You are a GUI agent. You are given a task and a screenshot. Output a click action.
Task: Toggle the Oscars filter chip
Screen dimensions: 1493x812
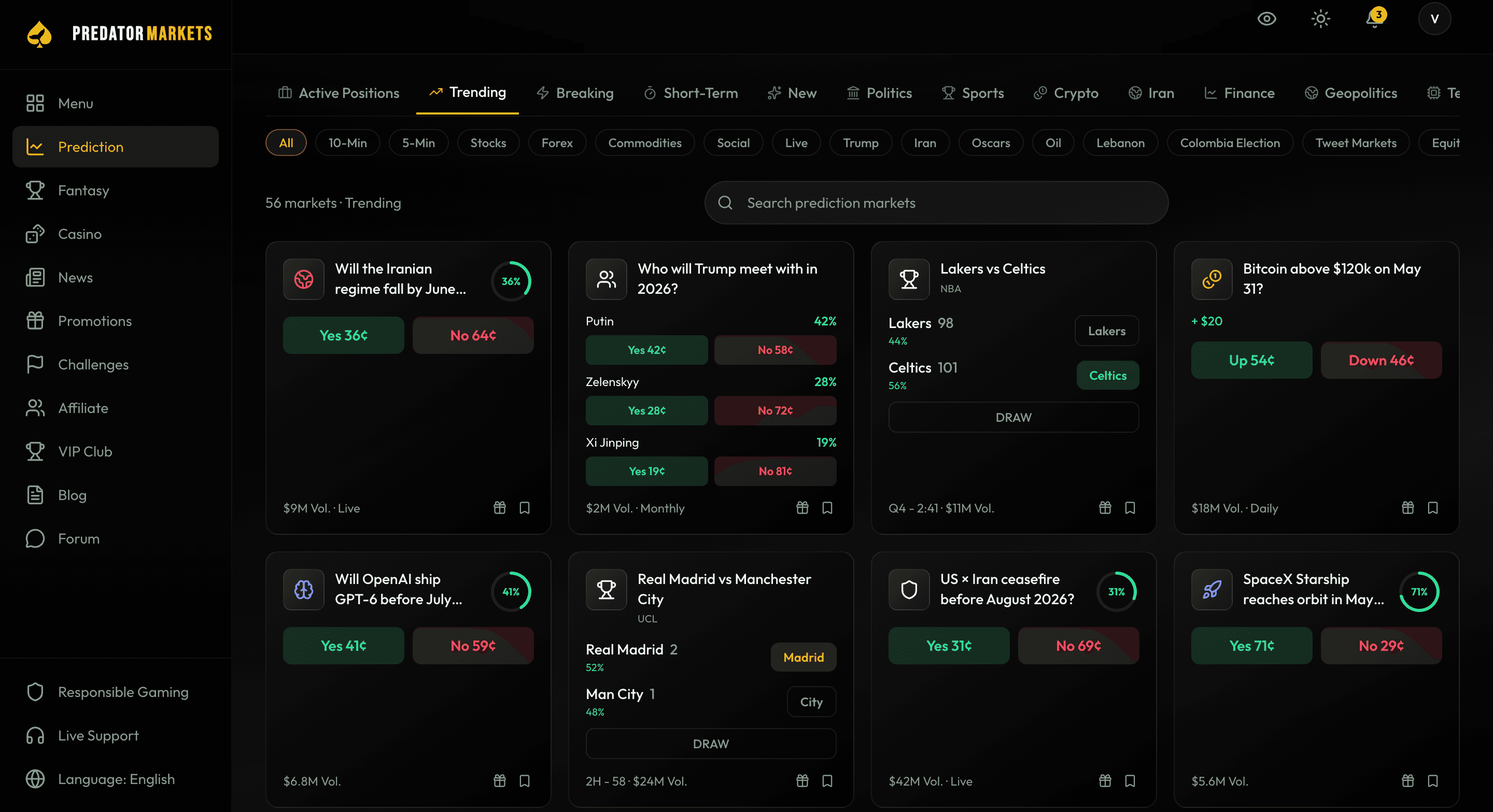click(x=991, y=143)
